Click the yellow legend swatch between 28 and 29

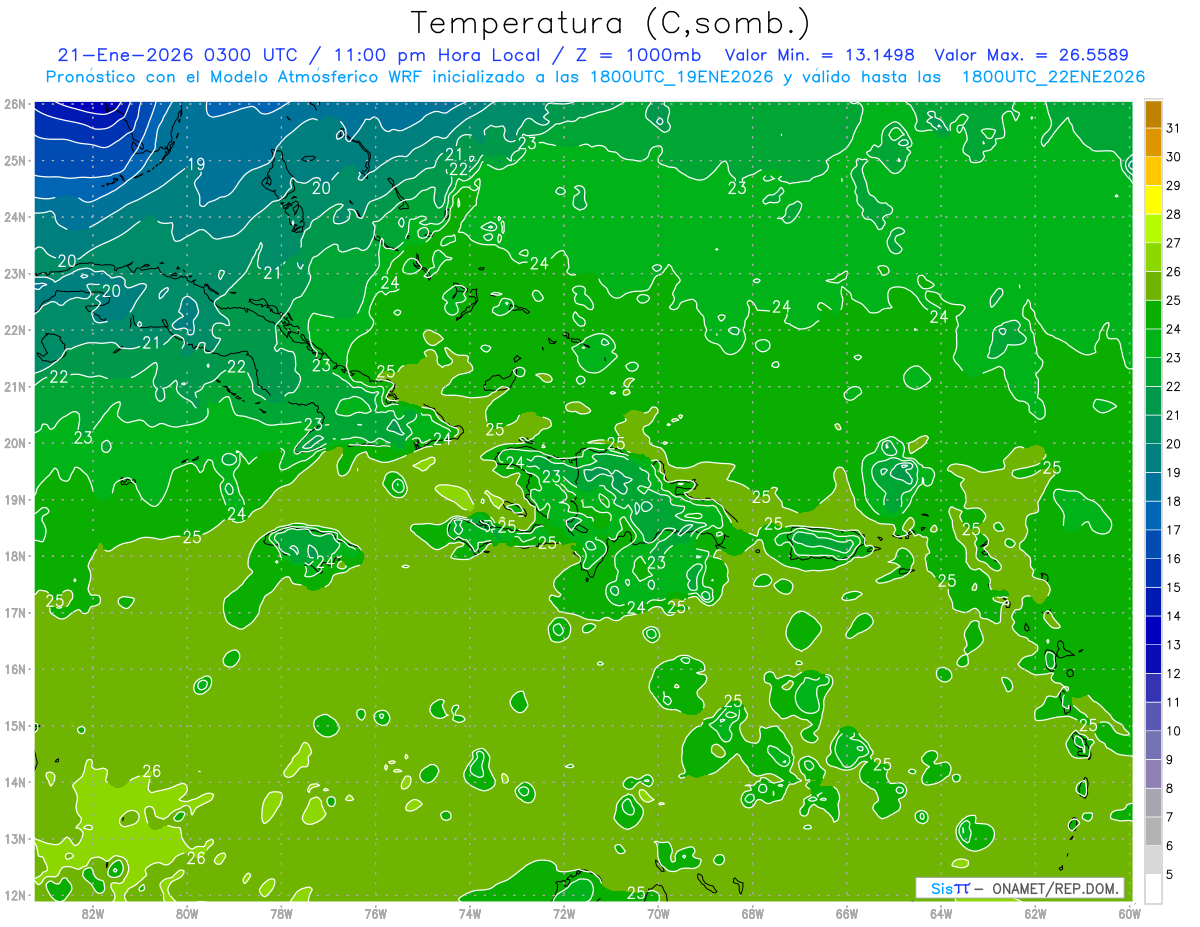(1153, 200)
